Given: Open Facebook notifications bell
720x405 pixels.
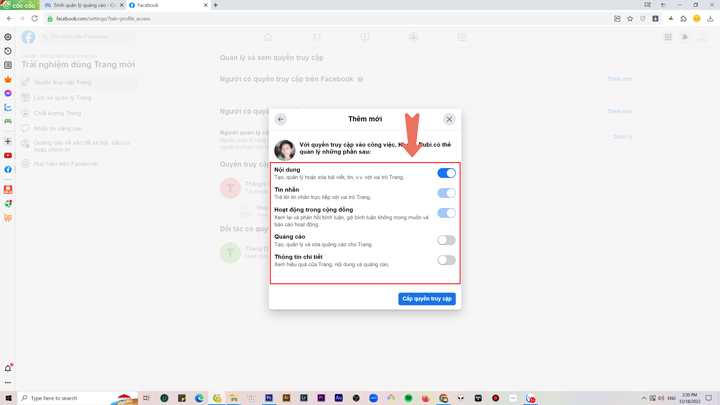Looking at the screenshot, I should coord(685,37).
